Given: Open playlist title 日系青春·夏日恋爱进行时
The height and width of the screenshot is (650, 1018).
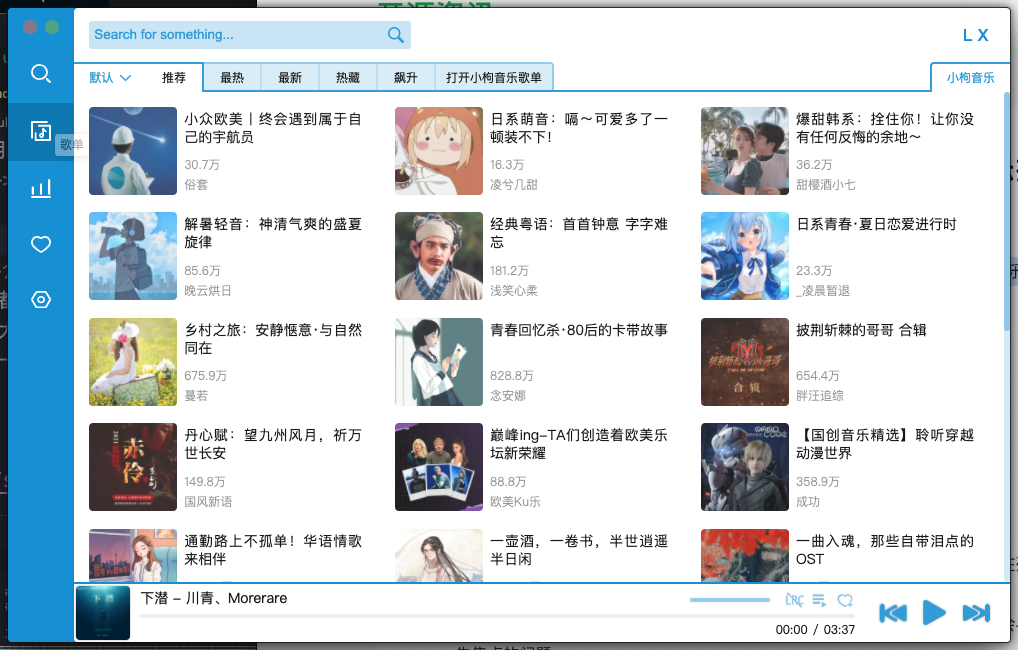Looking at the screenshot, I should 876,224.
